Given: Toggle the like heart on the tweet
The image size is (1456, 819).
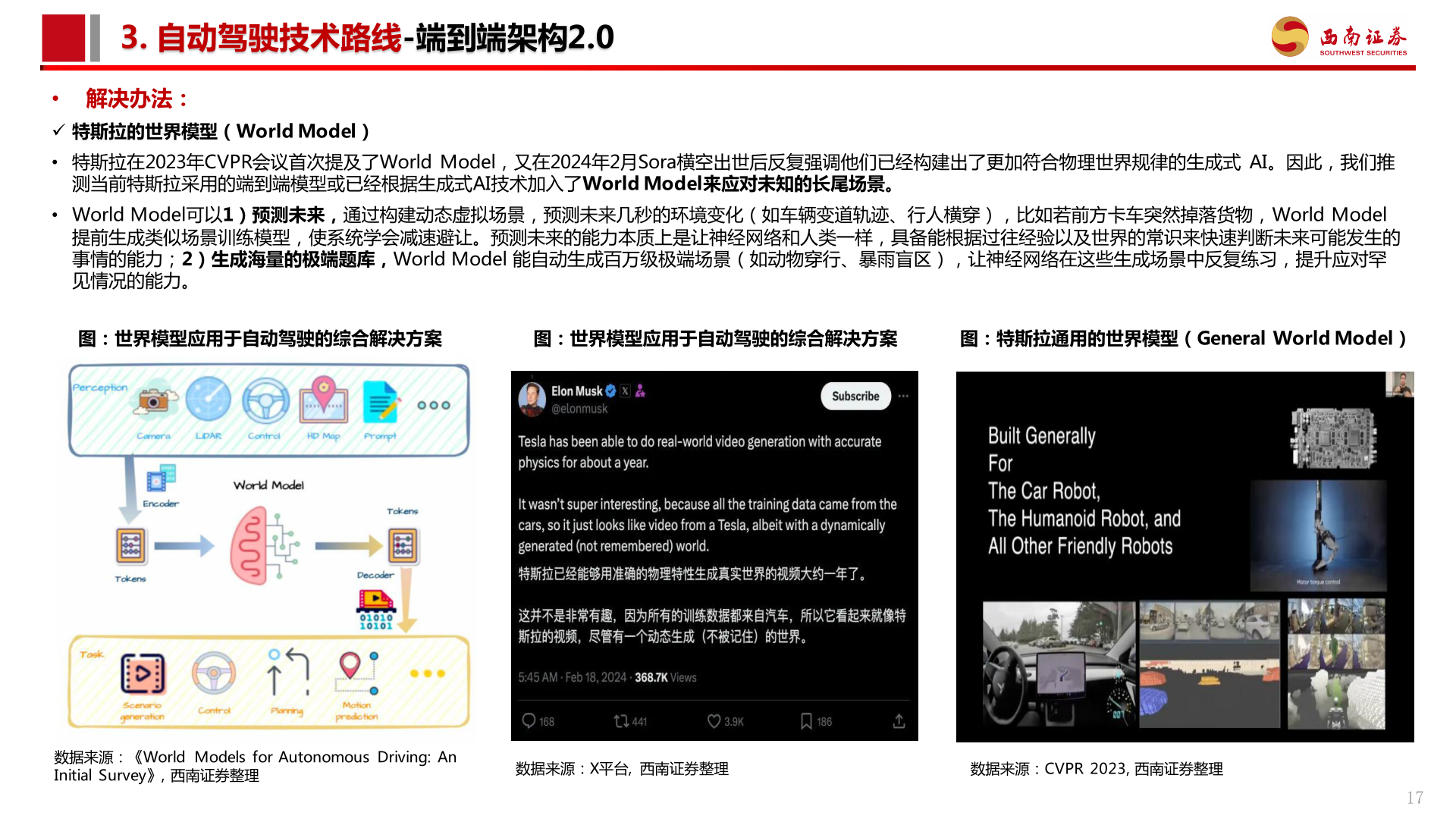Looking at the screenshot, I should (x=714, y=721).
